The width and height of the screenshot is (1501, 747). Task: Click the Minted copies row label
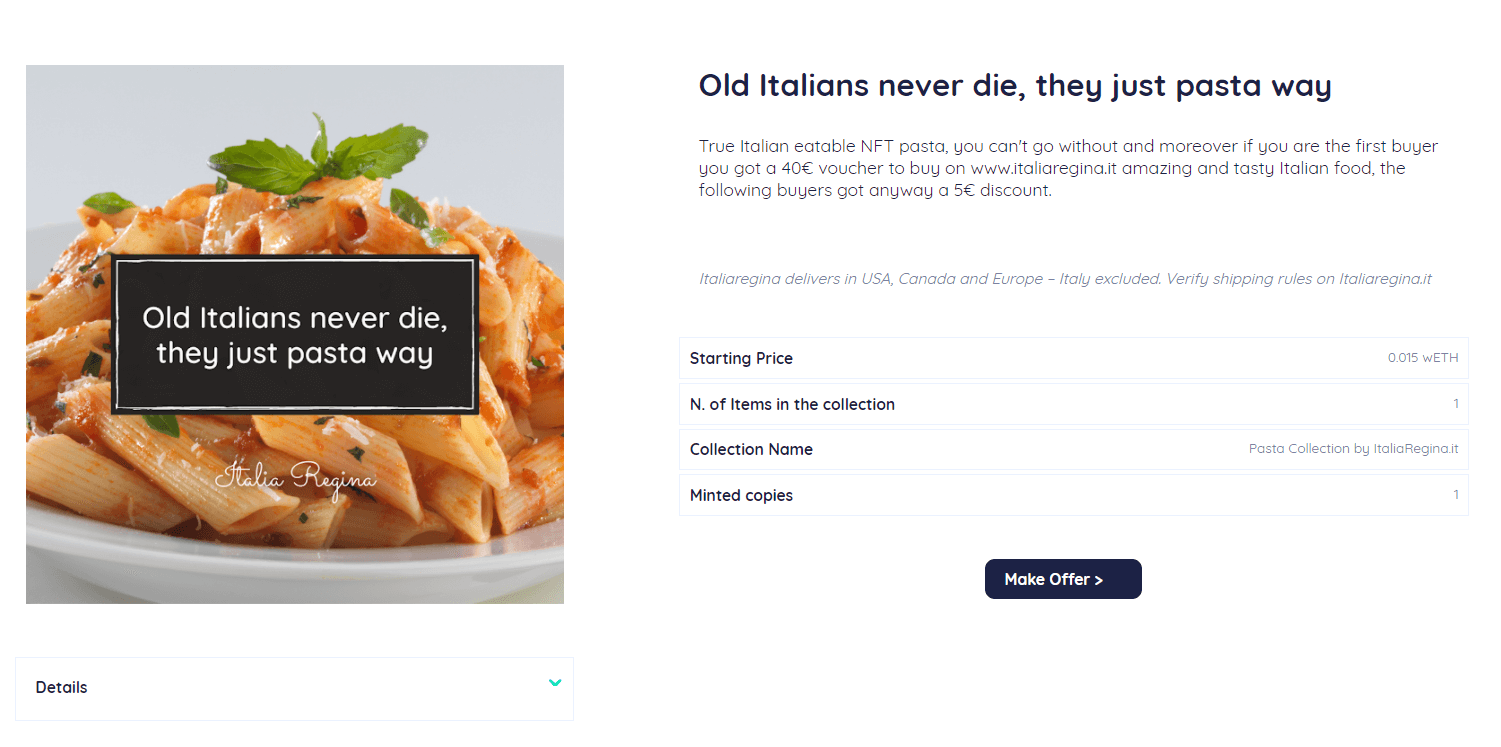(741, 496)
